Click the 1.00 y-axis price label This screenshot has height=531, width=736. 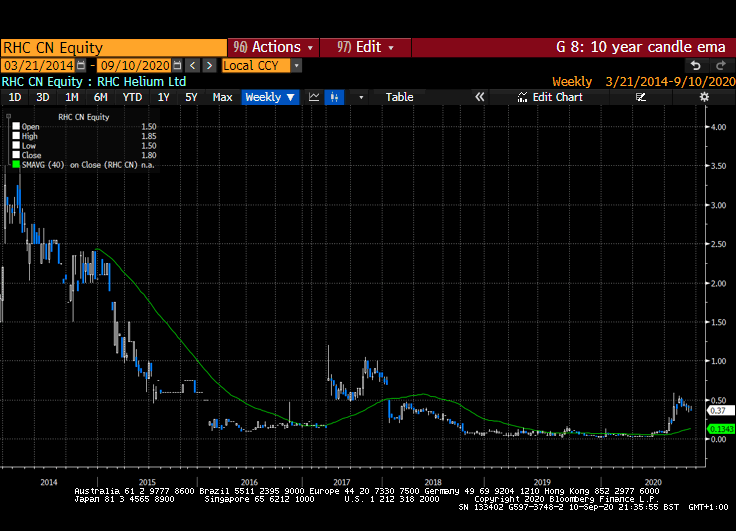click(718, 361)
